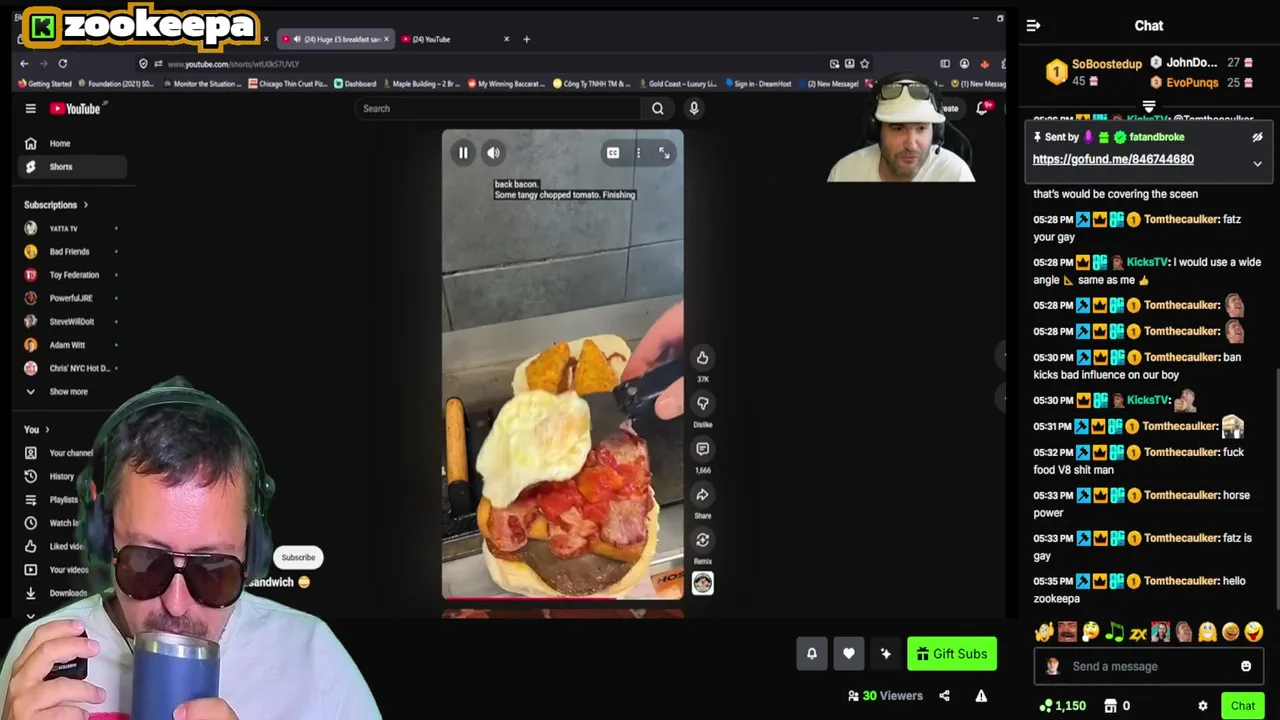Click the Dislike thumbs down icon

702,403
